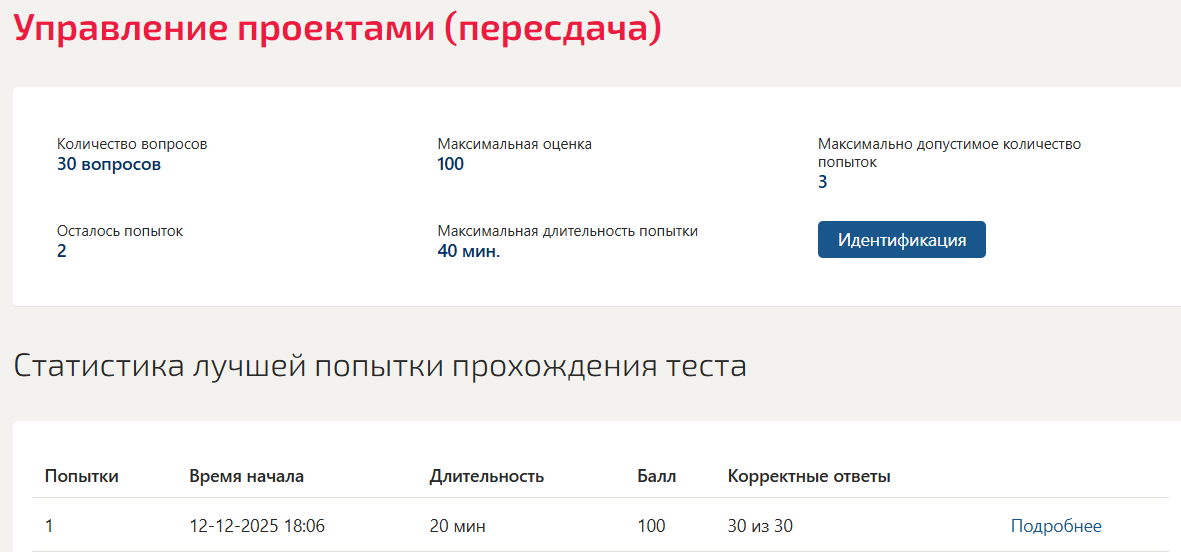The height and width of the screenshot is (552, 1181).
Task: Click the Попытки column header
Action: coord(81,476)
